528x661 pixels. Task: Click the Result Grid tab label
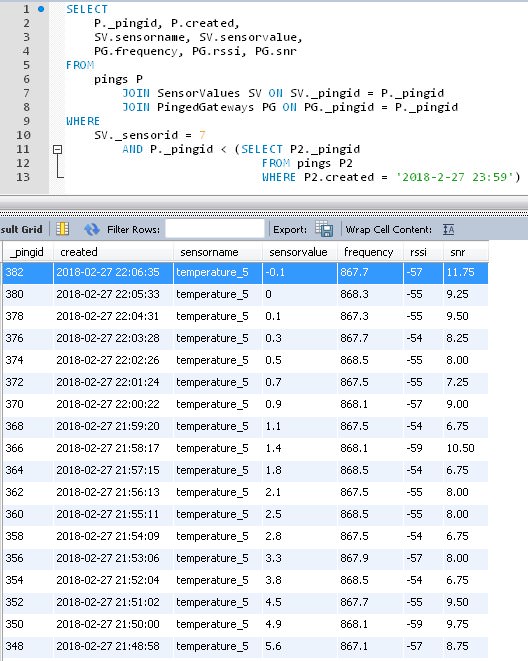coord(21,229)
